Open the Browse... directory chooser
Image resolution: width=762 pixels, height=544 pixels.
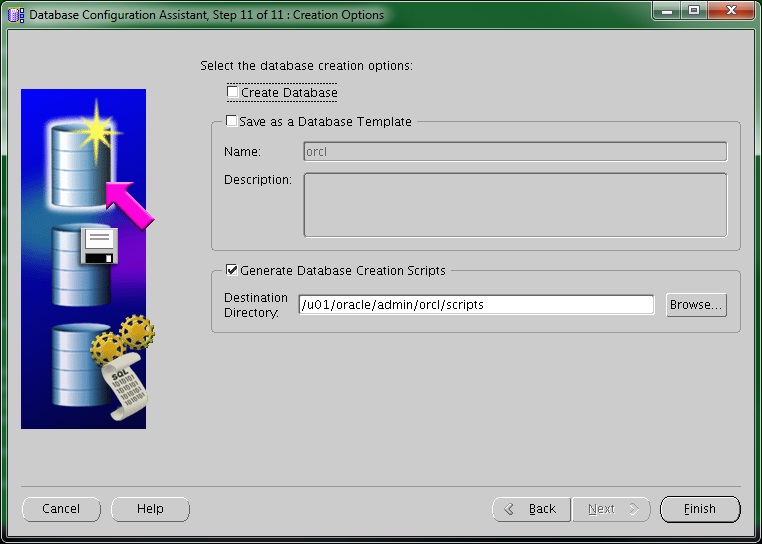[696, 305]
